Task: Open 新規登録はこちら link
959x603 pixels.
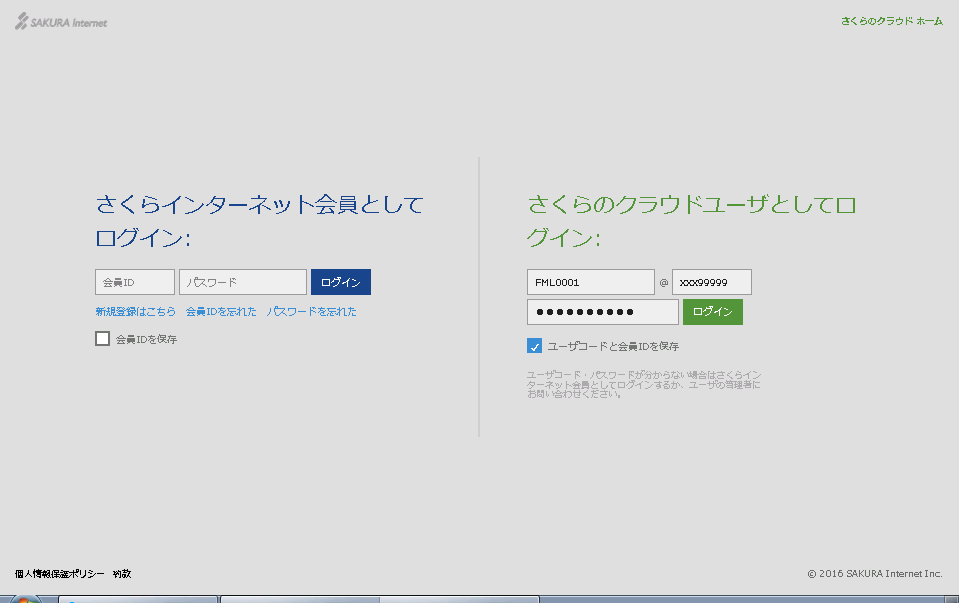Action: 135,311
